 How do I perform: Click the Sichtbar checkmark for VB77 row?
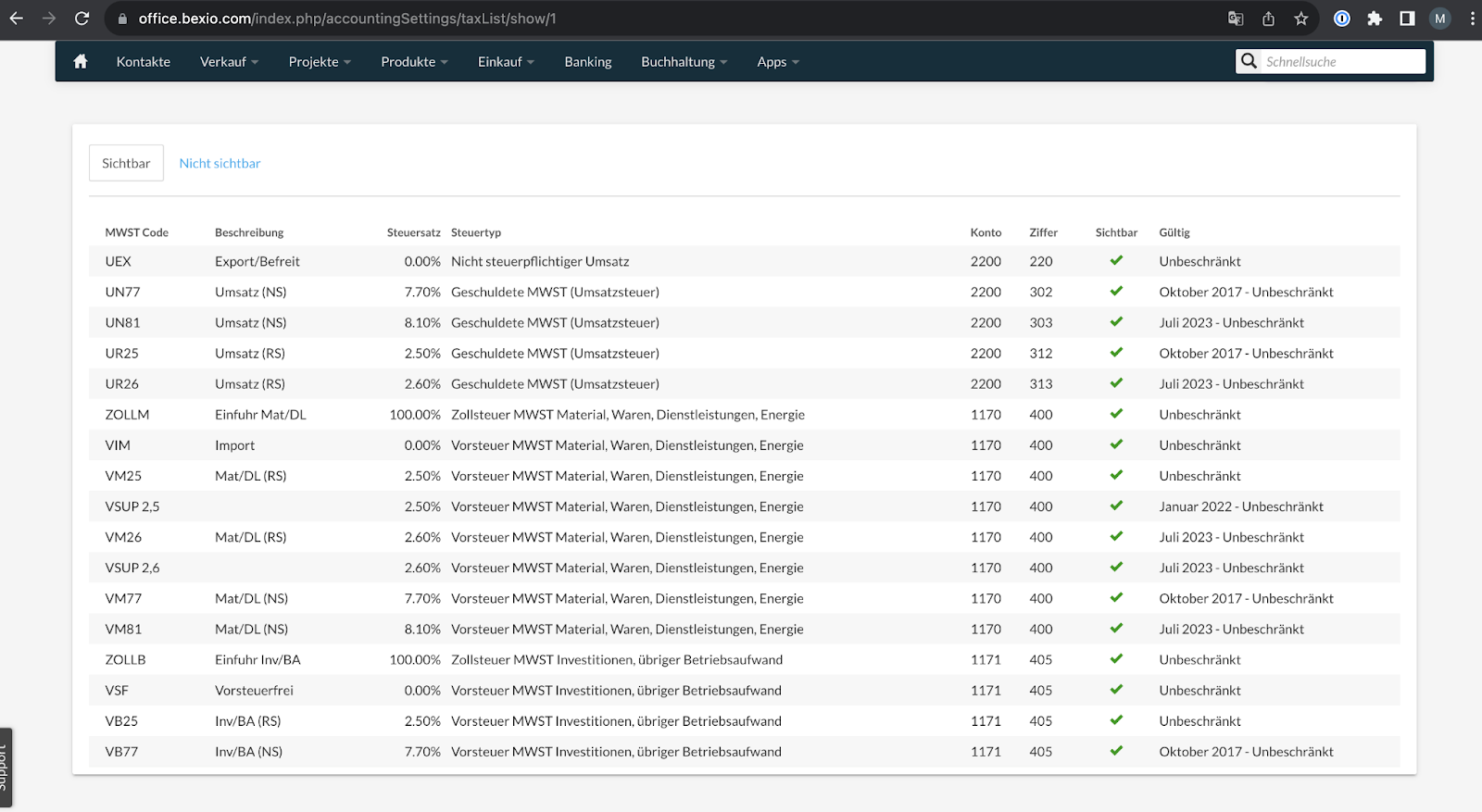pos(1116,751)
